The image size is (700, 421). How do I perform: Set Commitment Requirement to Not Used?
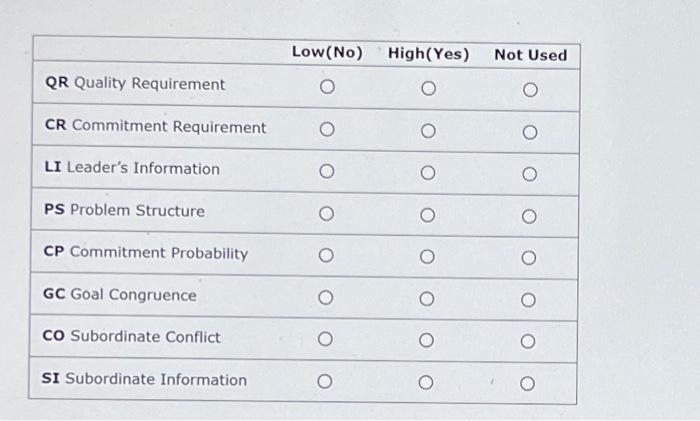pyautogui.click(x=530, y=132)
